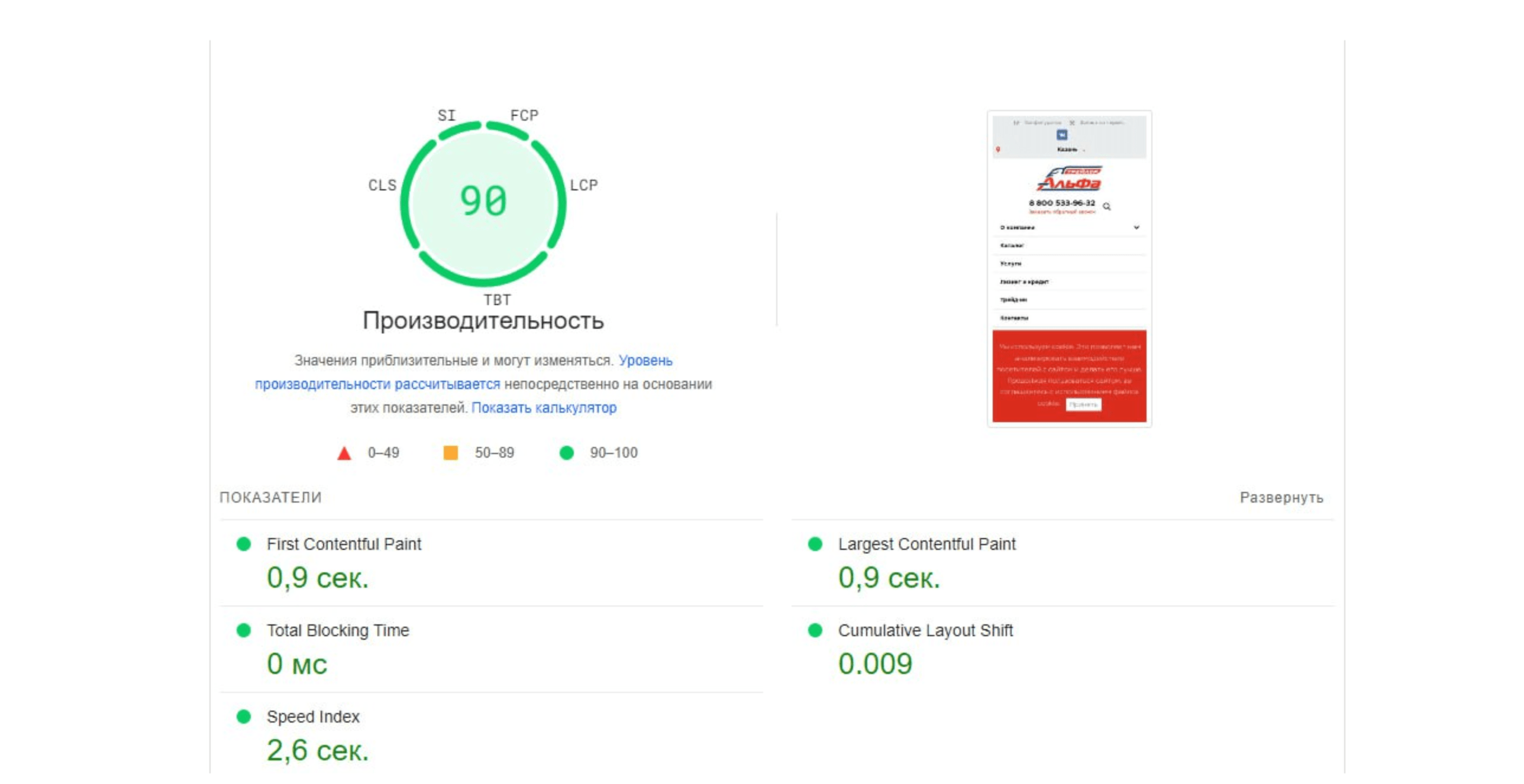Click the green dot beside Total Blocking Time
Image resolution: width=1524 pixels, height=784 pixels.
(x=243, y=630)
